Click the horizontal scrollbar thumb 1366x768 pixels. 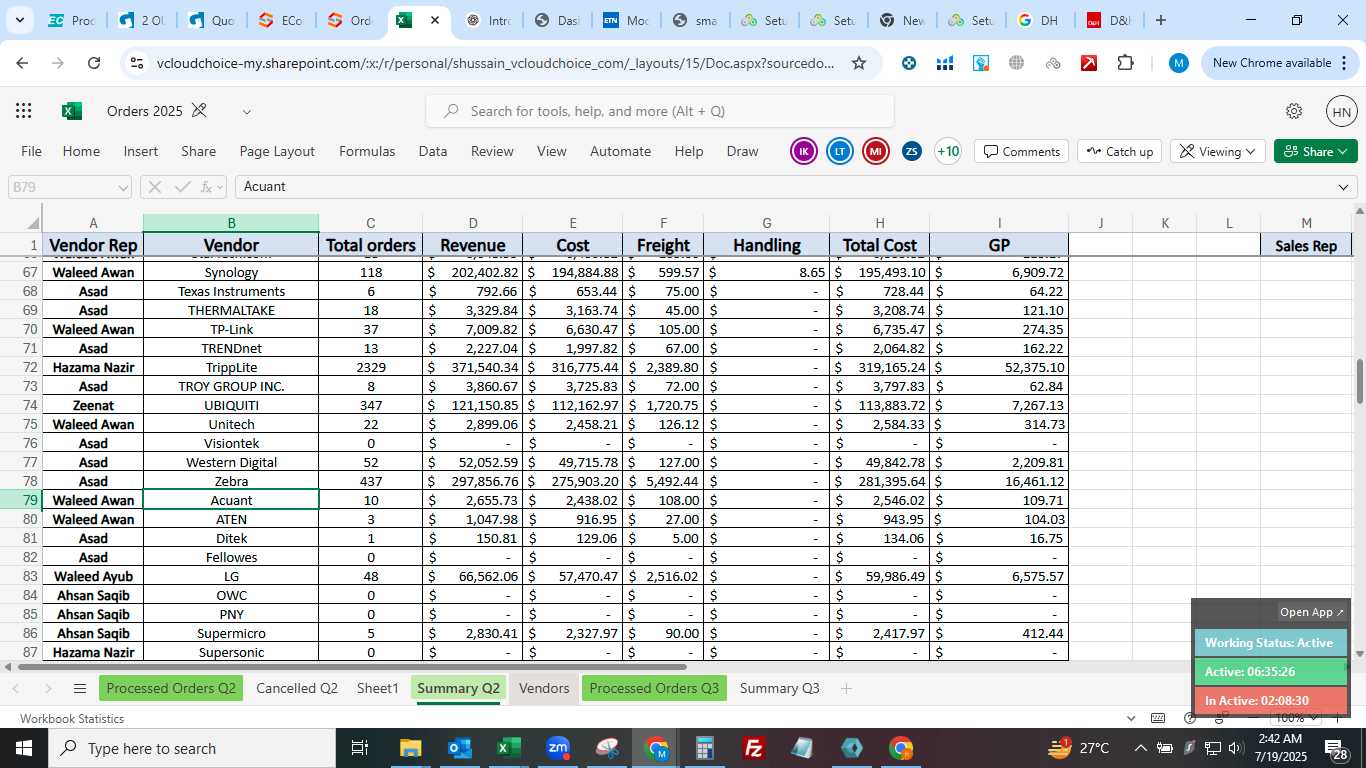coord(350,666)
